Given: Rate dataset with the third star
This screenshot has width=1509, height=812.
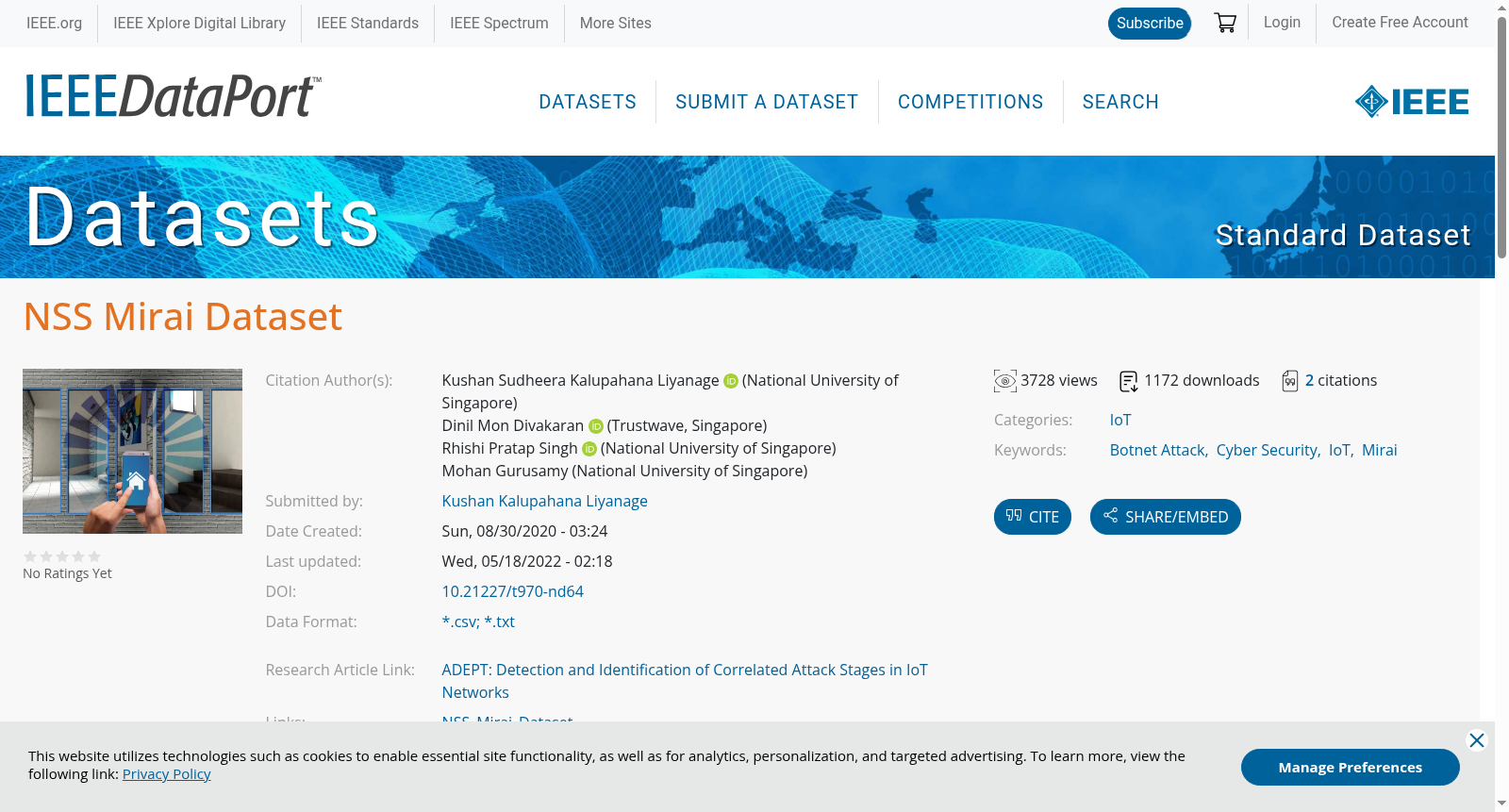Looking at the screenshot, I should tap(62, 556).
